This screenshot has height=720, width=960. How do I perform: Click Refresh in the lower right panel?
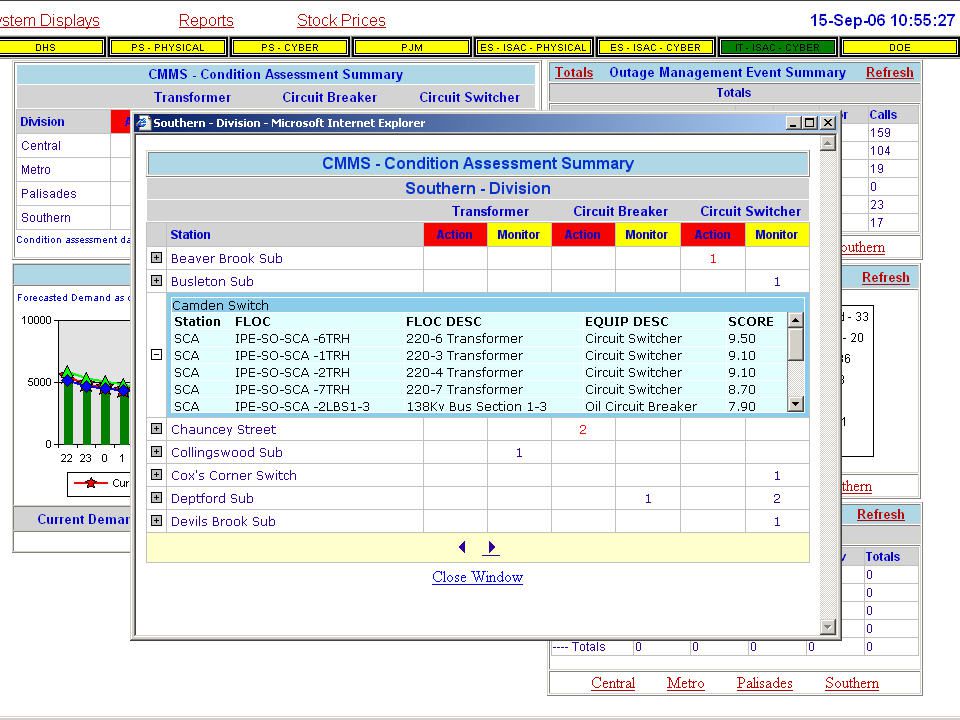[x=880, y=514]
